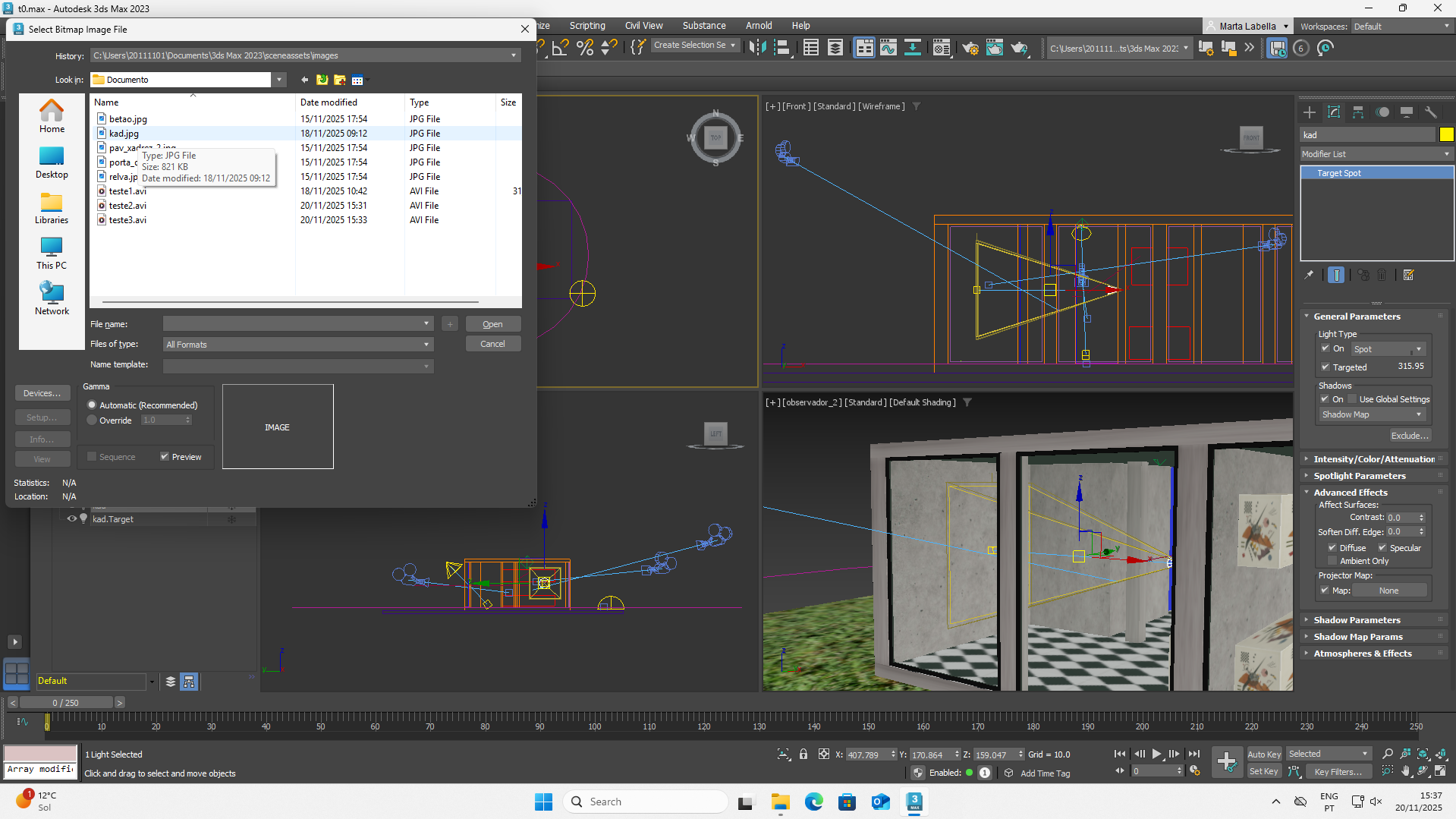The image size is (1456, 819).
Task: Expand the Spotlight Parameters rollout
Action: (1360, 476)
